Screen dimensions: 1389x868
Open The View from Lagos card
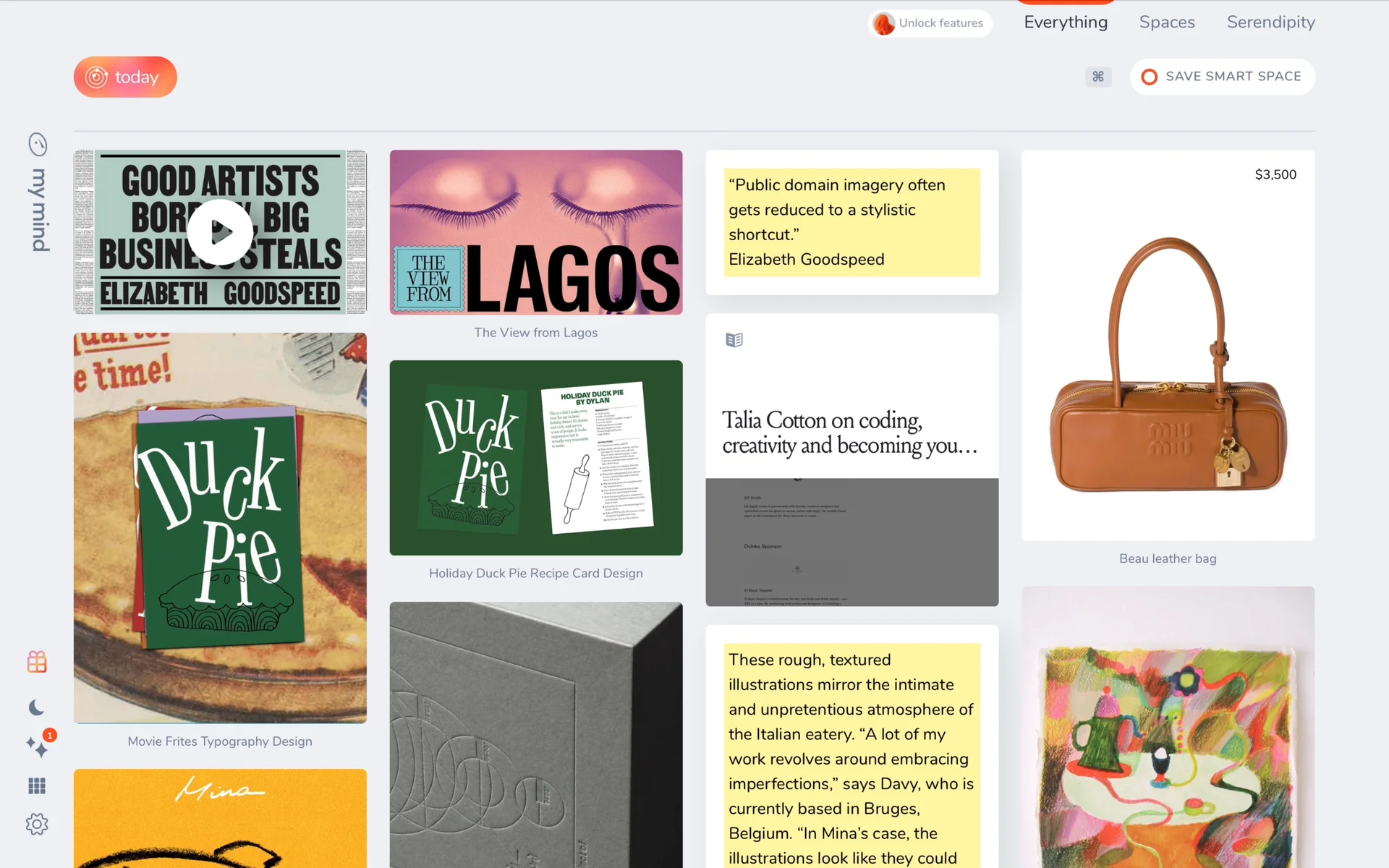pyautogui.click(x=535, y=232)
